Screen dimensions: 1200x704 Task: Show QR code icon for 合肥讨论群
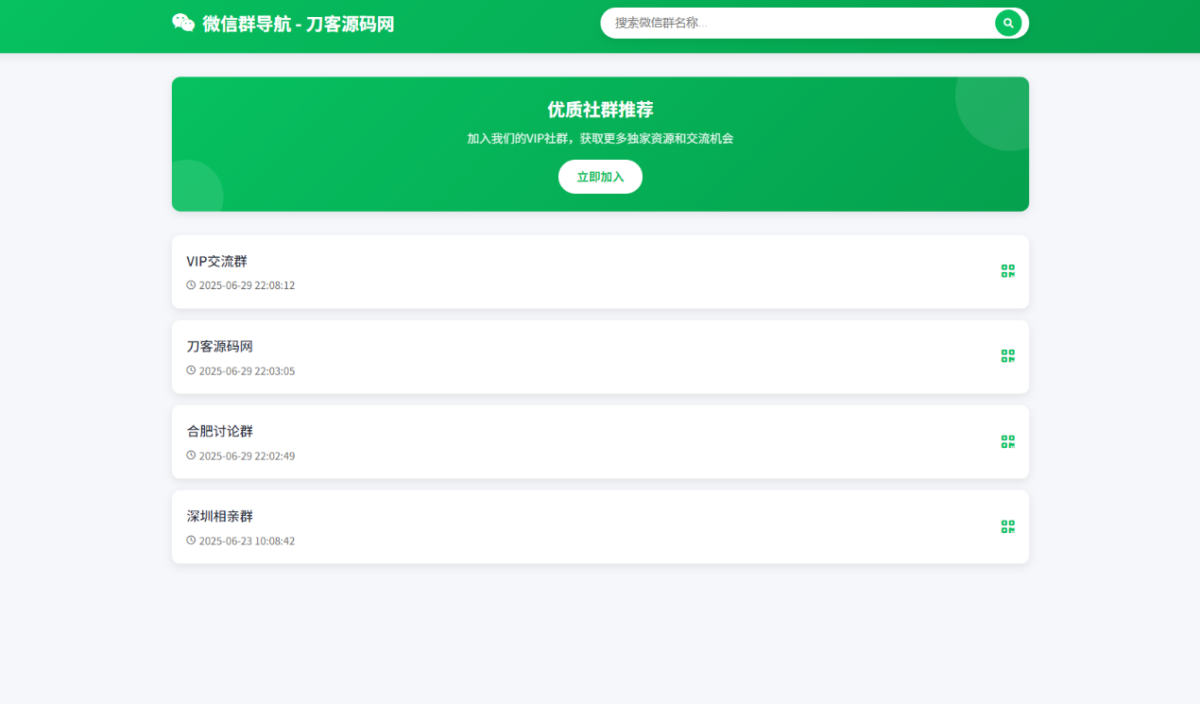1008,441
